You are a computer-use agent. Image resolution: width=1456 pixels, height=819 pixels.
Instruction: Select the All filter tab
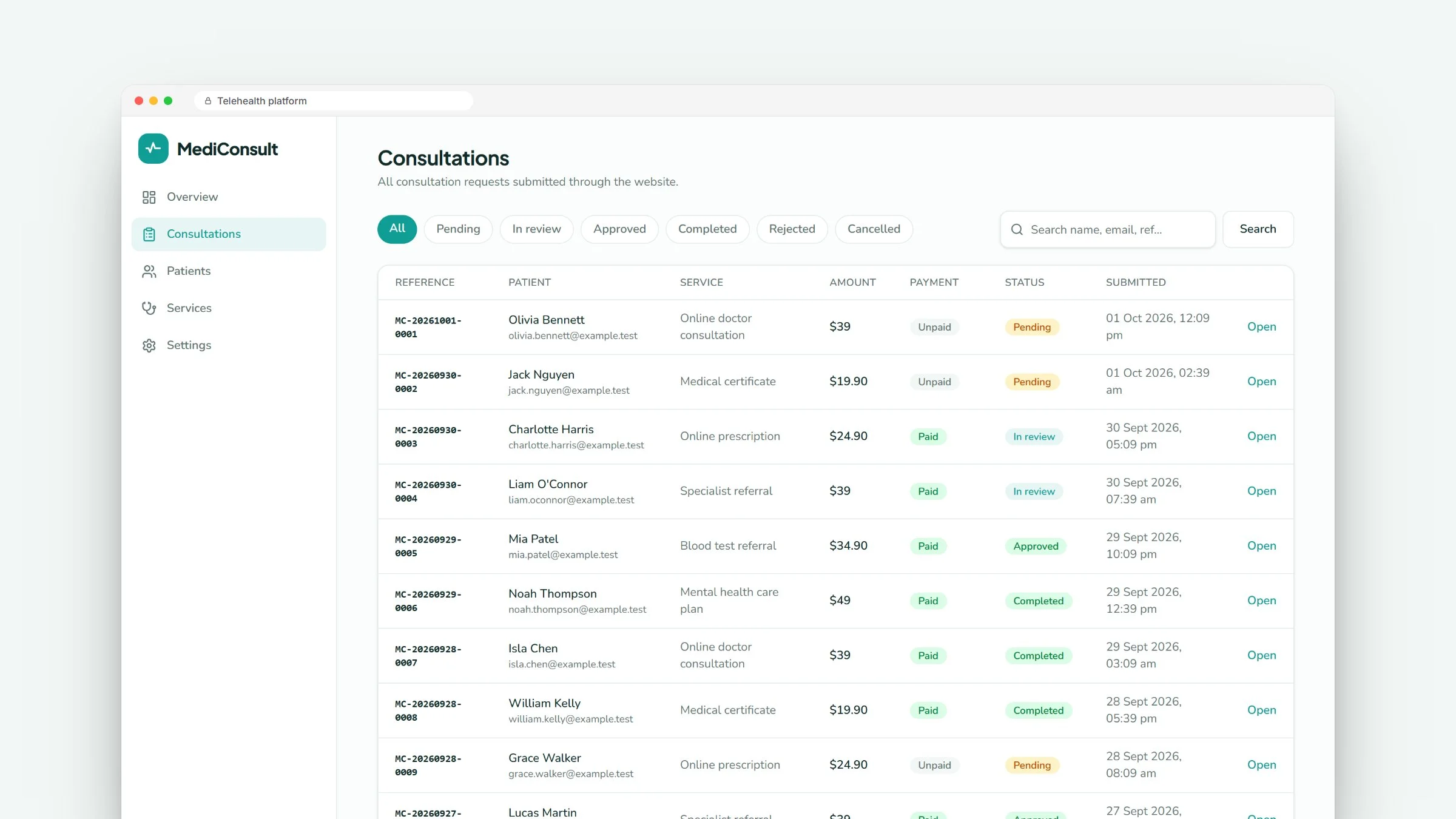397,229
